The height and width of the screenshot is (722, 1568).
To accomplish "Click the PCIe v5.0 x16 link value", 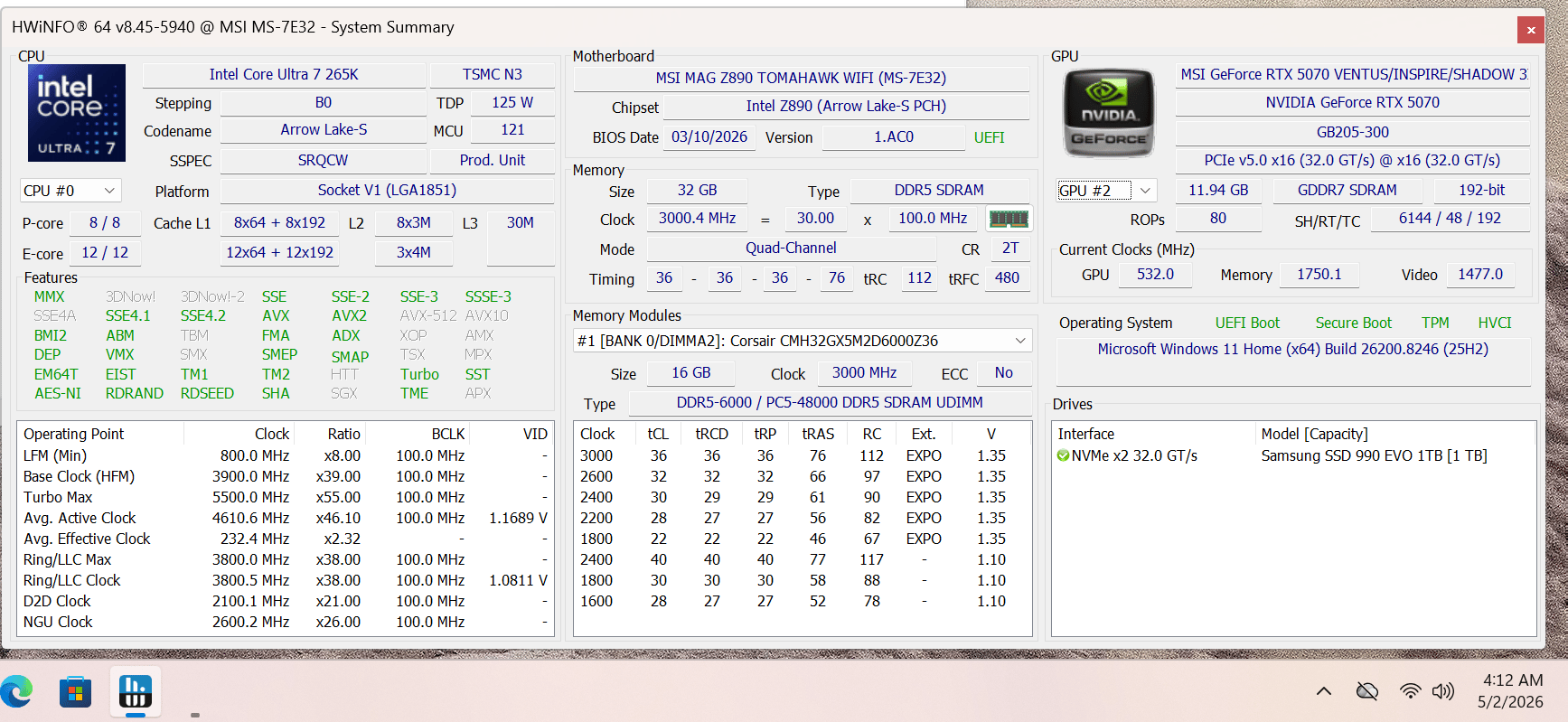I will (x=1352, y=161).
